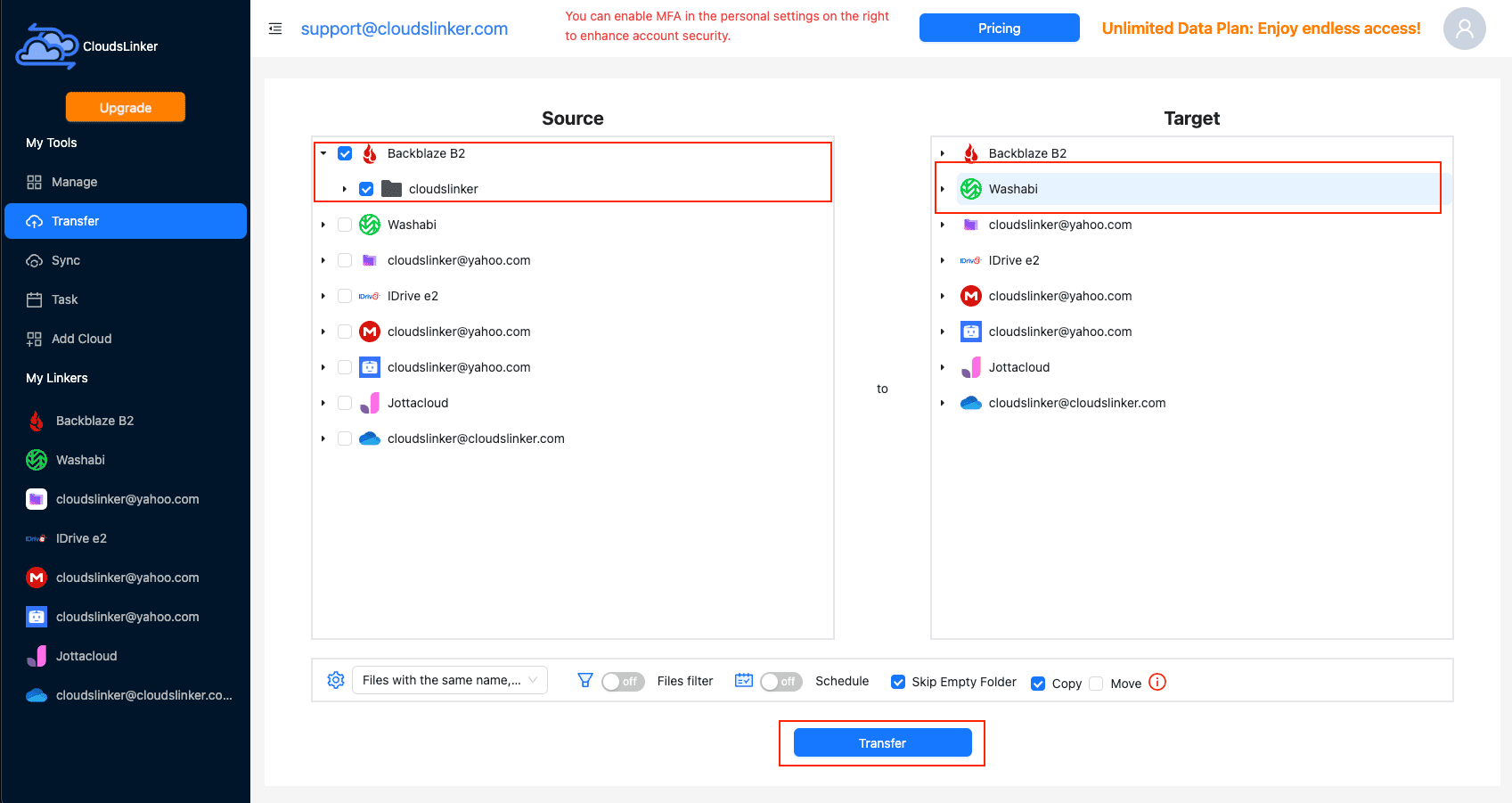This screenshot has height=803, width=1512.
Task: Open transfer settings gear icon
Action: tap(336, 680)
